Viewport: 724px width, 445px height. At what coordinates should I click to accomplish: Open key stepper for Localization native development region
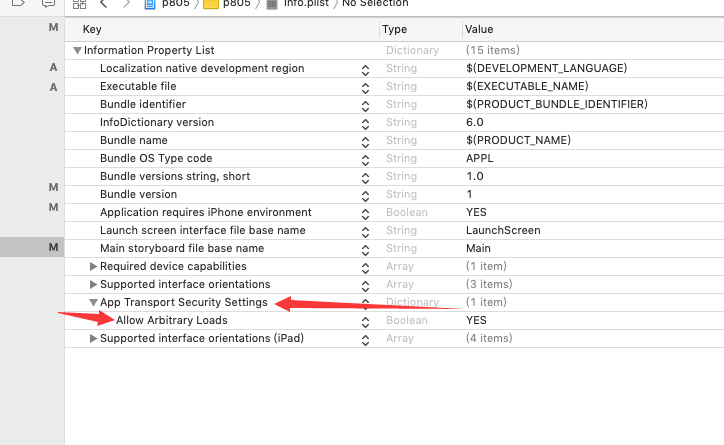365,70
